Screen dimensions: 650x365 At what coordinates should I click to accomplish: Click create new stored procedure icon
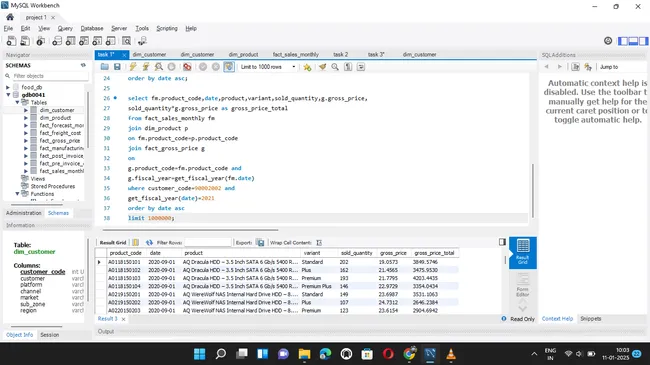point(97,41)
